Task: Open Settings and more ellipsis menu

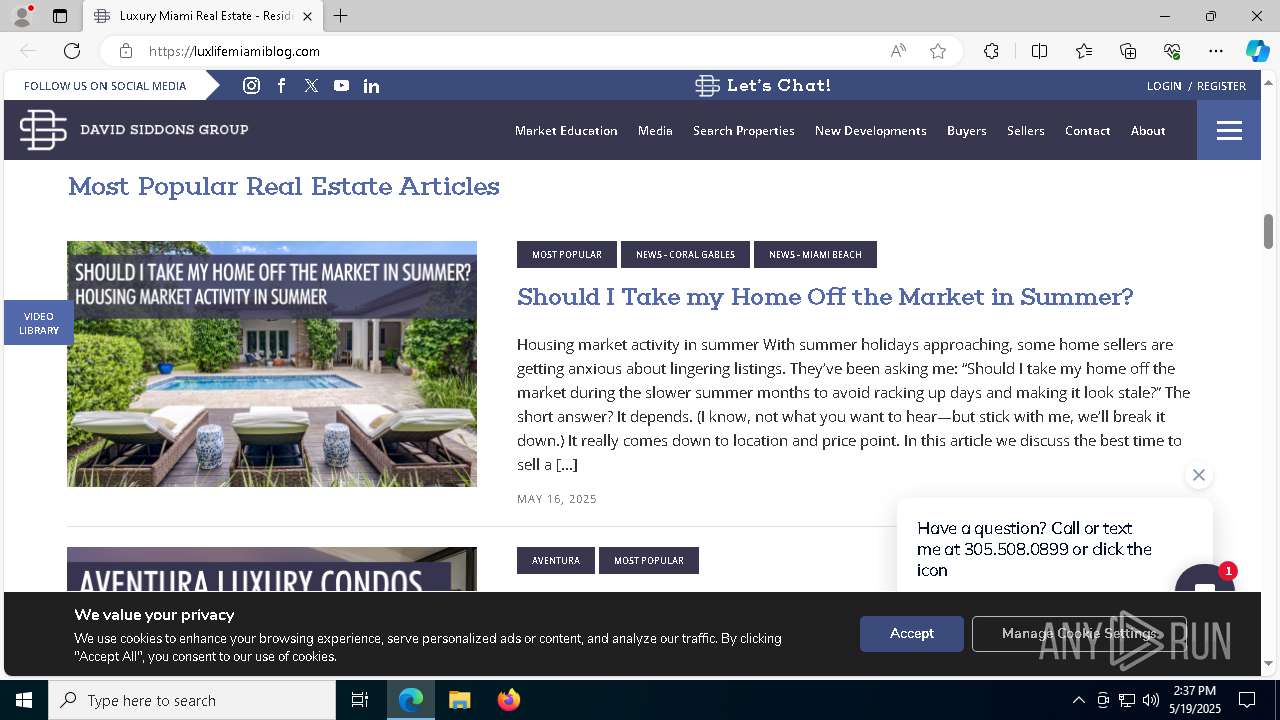Action: pyautogui.click(x=1216, y=51)
